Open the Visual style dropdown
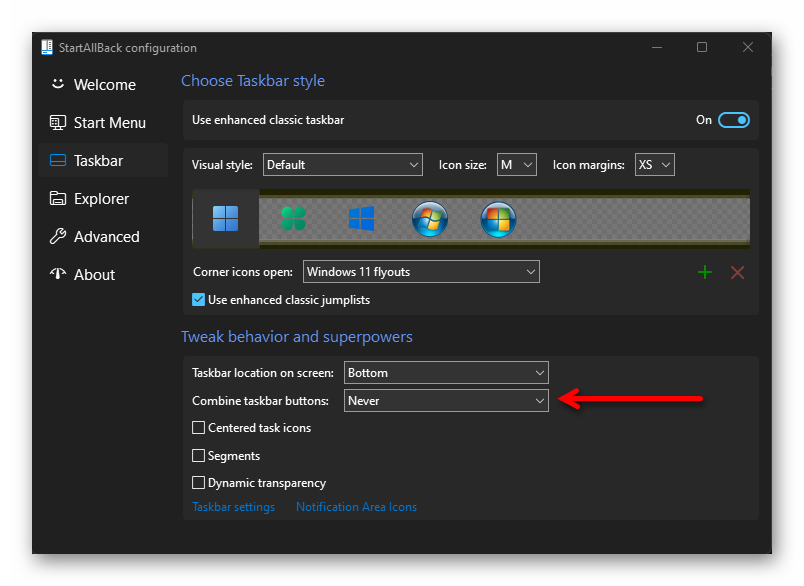Viewport: 804px width, 586px height. pos(343,164)
